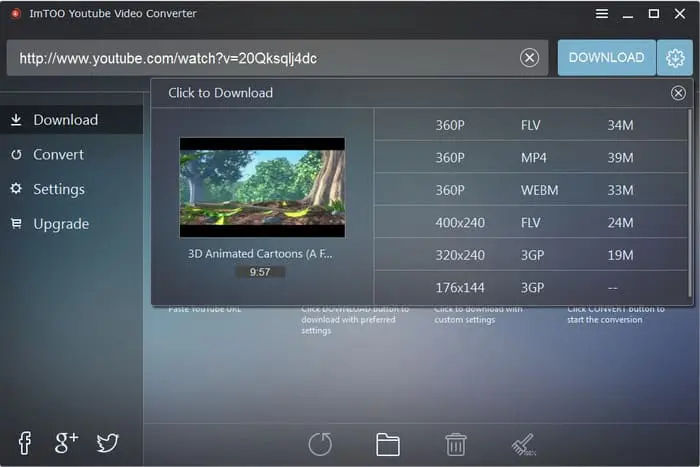This screenshot has height=467, width=700.
Task: Click the Settings gear icon in sidebar
Action: pyautogui.click(x=16, y=189)
